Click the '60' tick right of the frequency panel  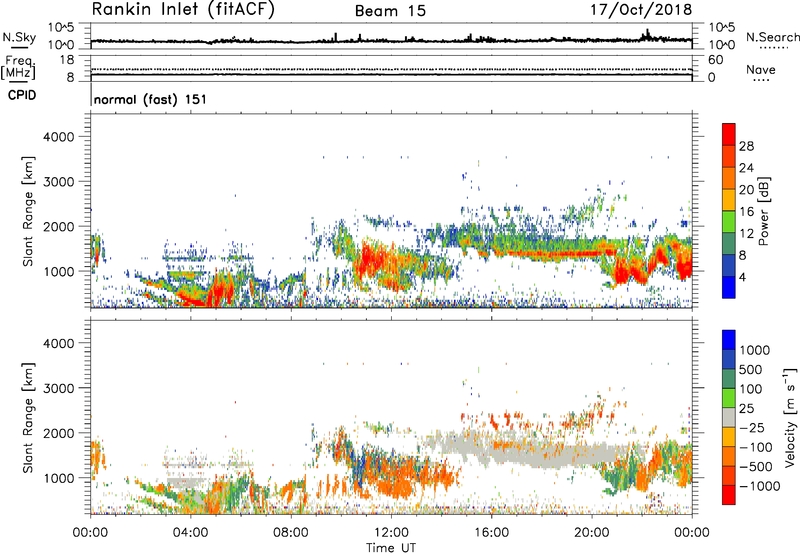[715, 60]
